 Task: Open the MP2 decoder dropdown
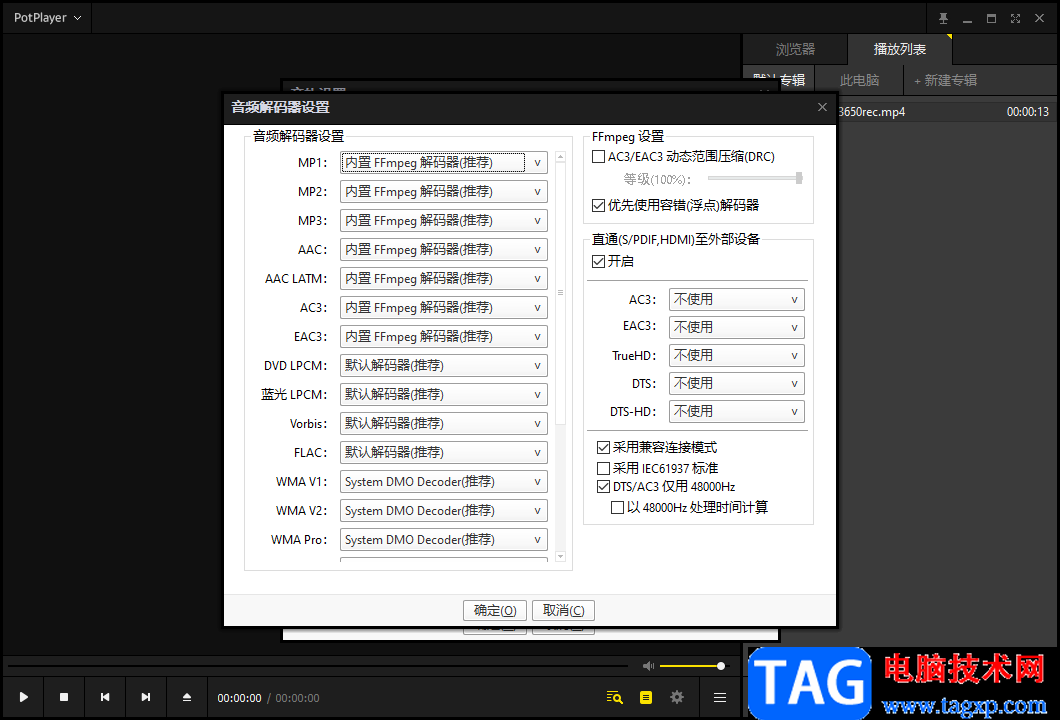[443, 192]
